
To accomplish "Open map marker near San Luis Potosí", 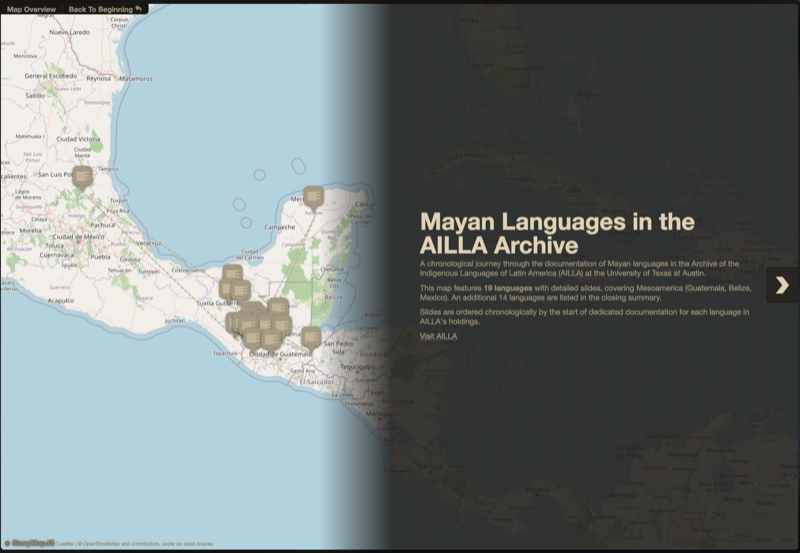I will (x=83, y=178).
